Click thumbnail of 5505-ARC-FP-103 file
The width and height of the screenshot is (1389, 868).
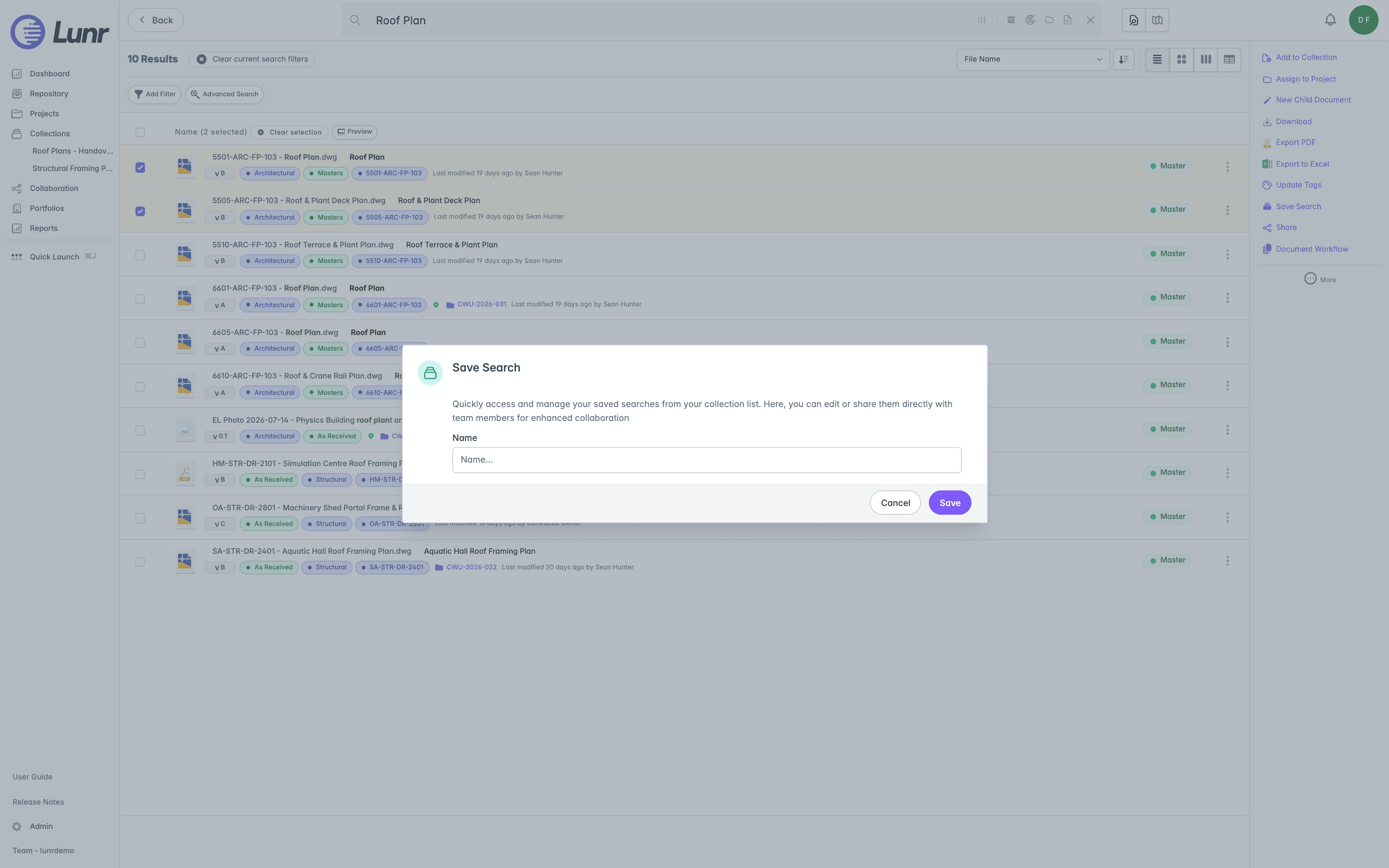[x=185, y=210]
